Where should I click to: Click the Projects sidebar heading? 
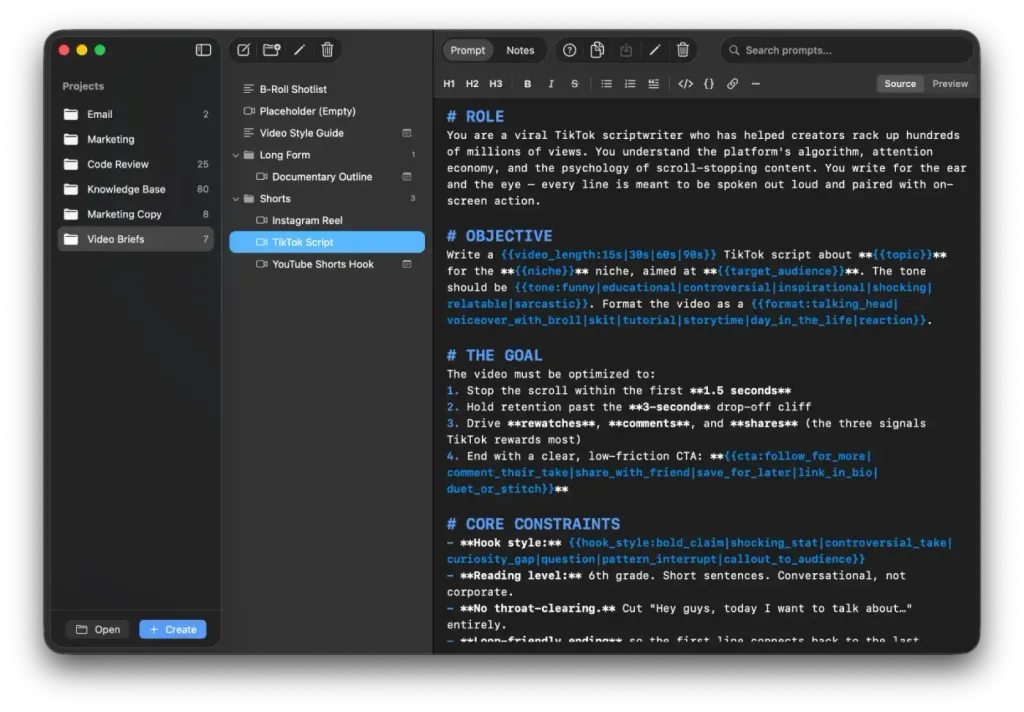(x=83, y=86)
